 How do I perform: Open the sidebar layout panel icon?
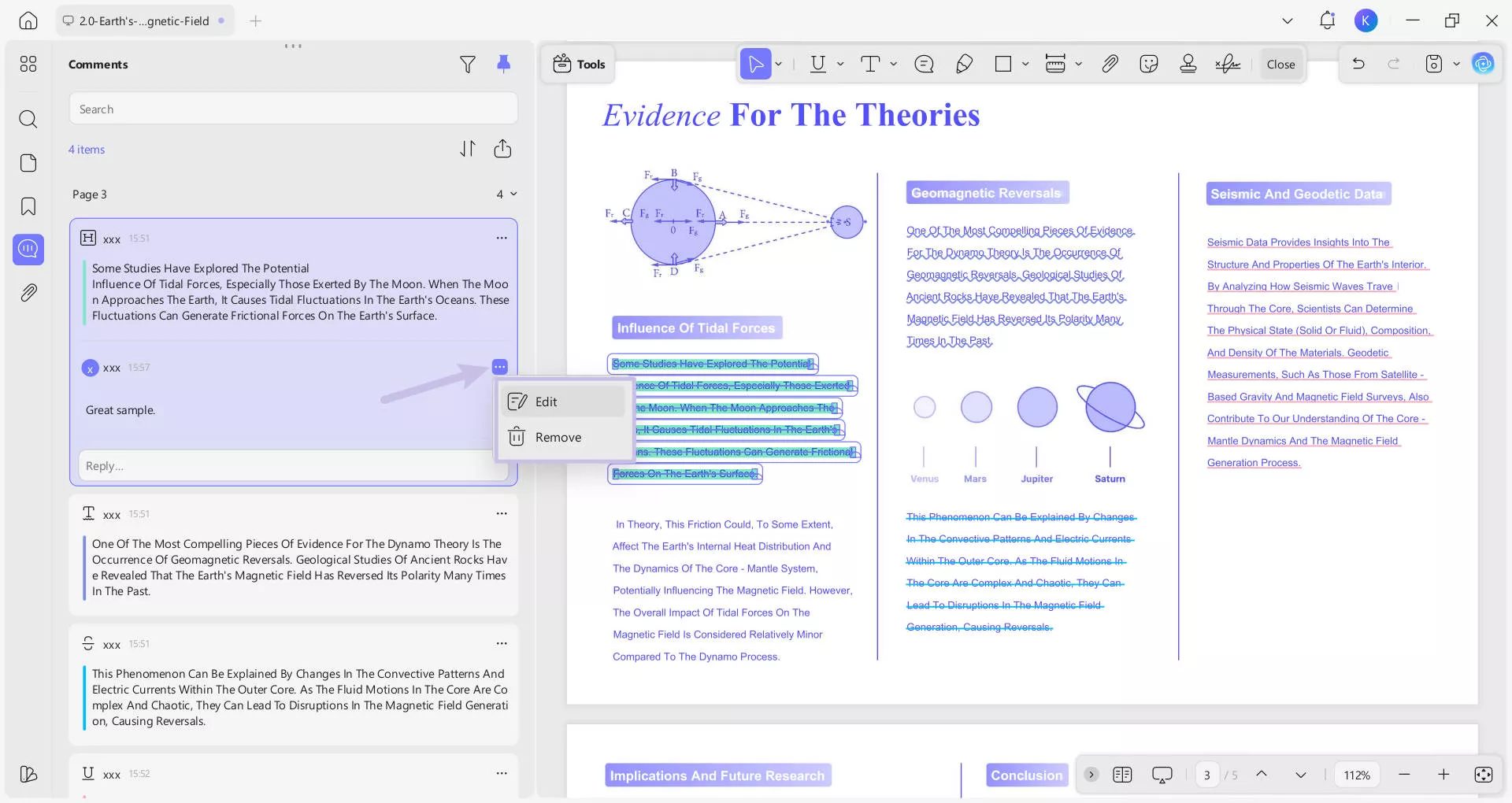28,775
